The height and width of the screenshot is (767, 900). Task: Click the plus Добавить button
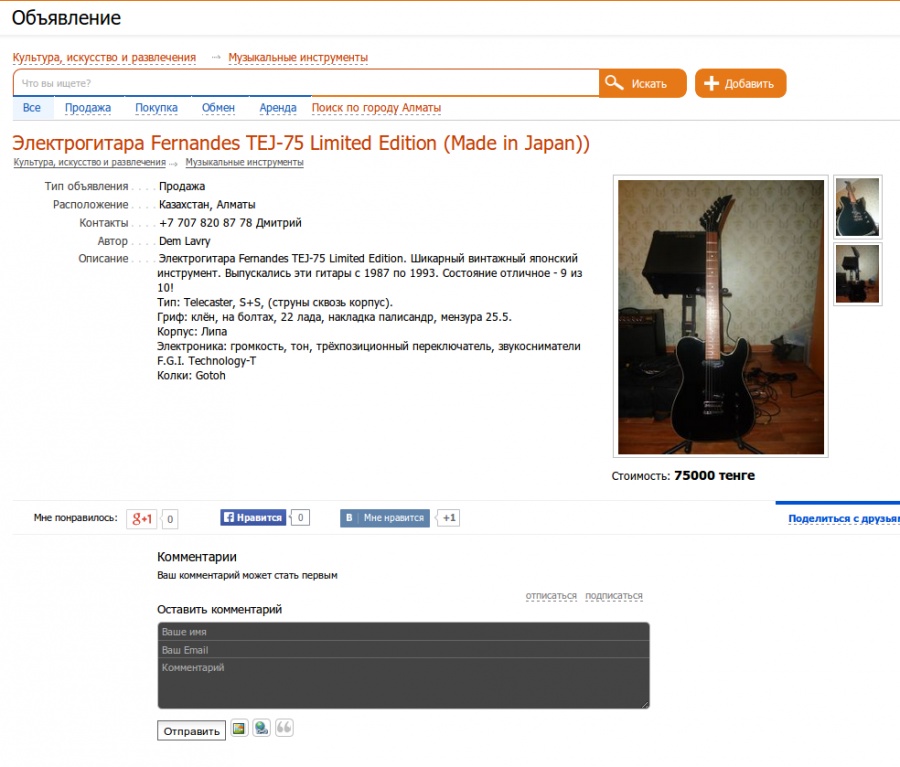[x=740, y=83]
